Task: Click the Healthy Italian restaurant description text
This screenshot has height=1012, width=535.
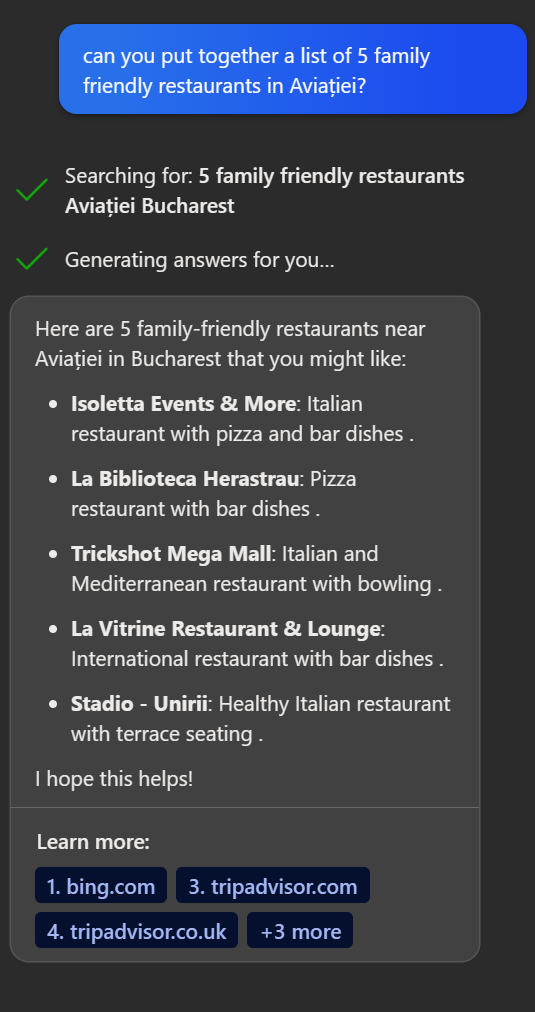Action: point(261,719)
